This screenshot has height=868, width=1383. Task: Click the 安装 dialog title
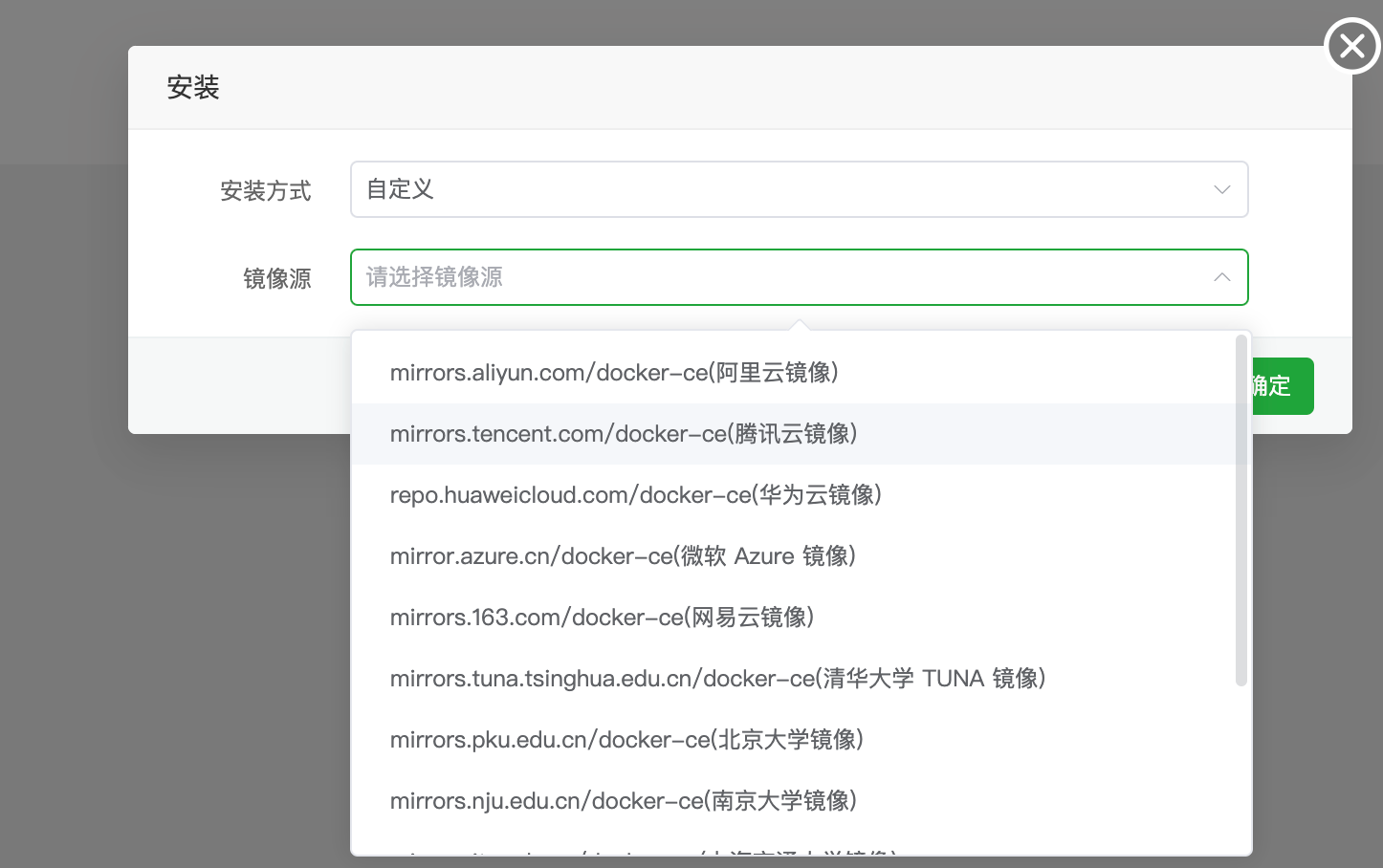(193, 88)
